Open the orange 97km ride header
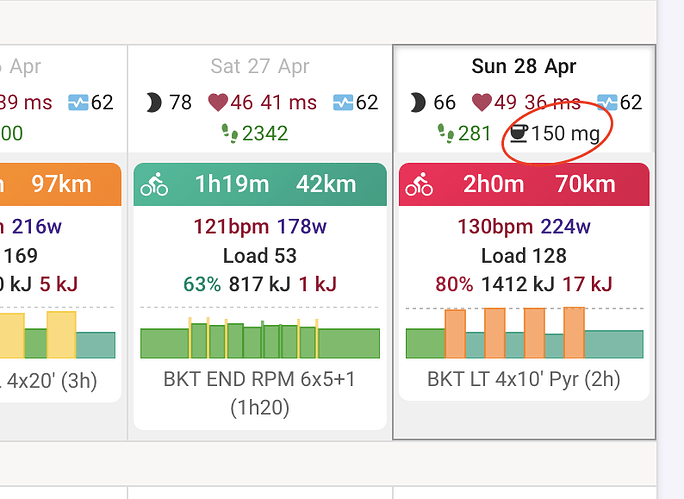This screenshot has height=499, width=684. click(x=61, y=184)
